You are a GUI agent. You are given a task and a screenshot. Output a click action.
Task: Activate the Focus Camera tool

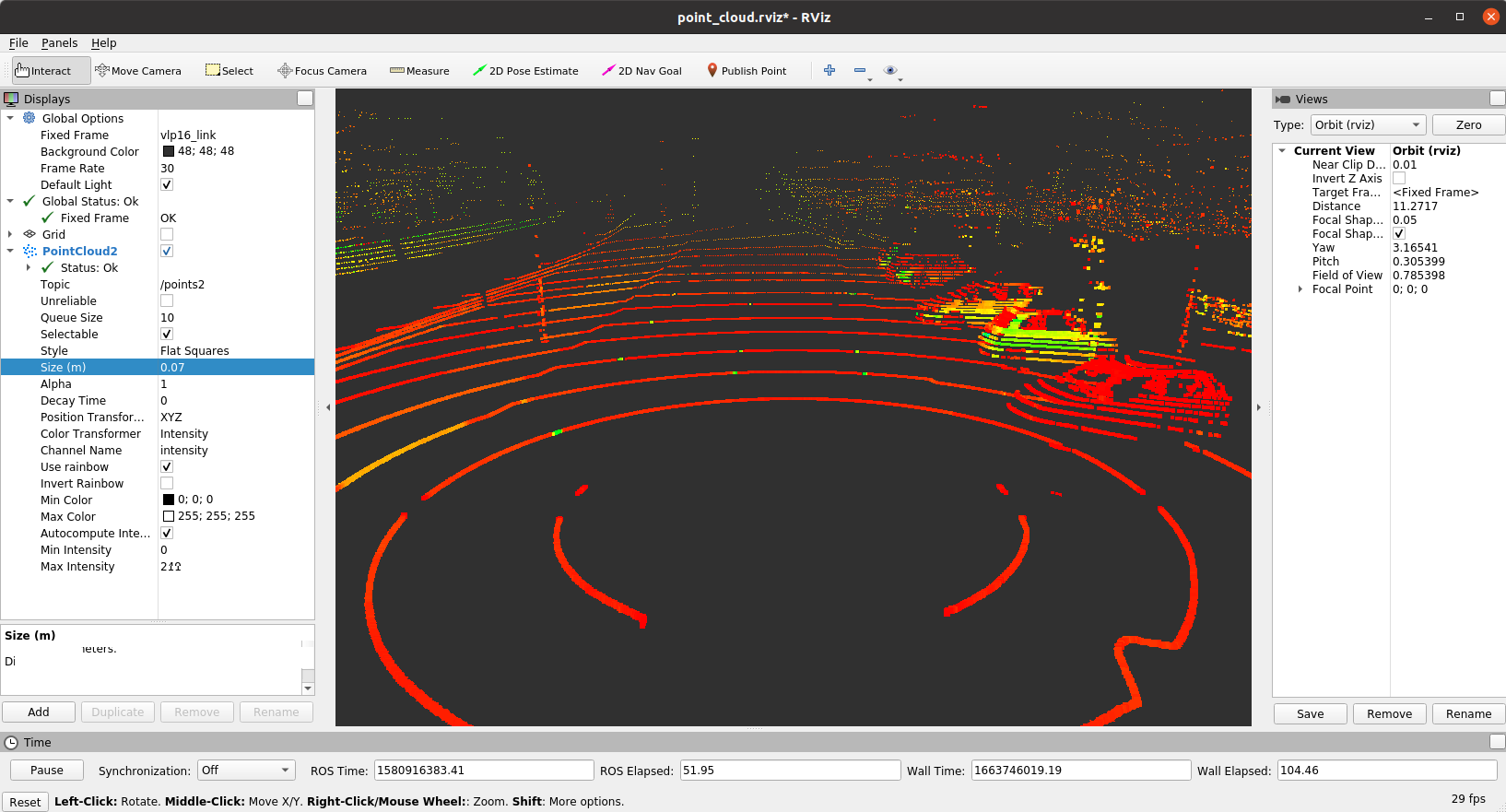click(x=322, y=71)
